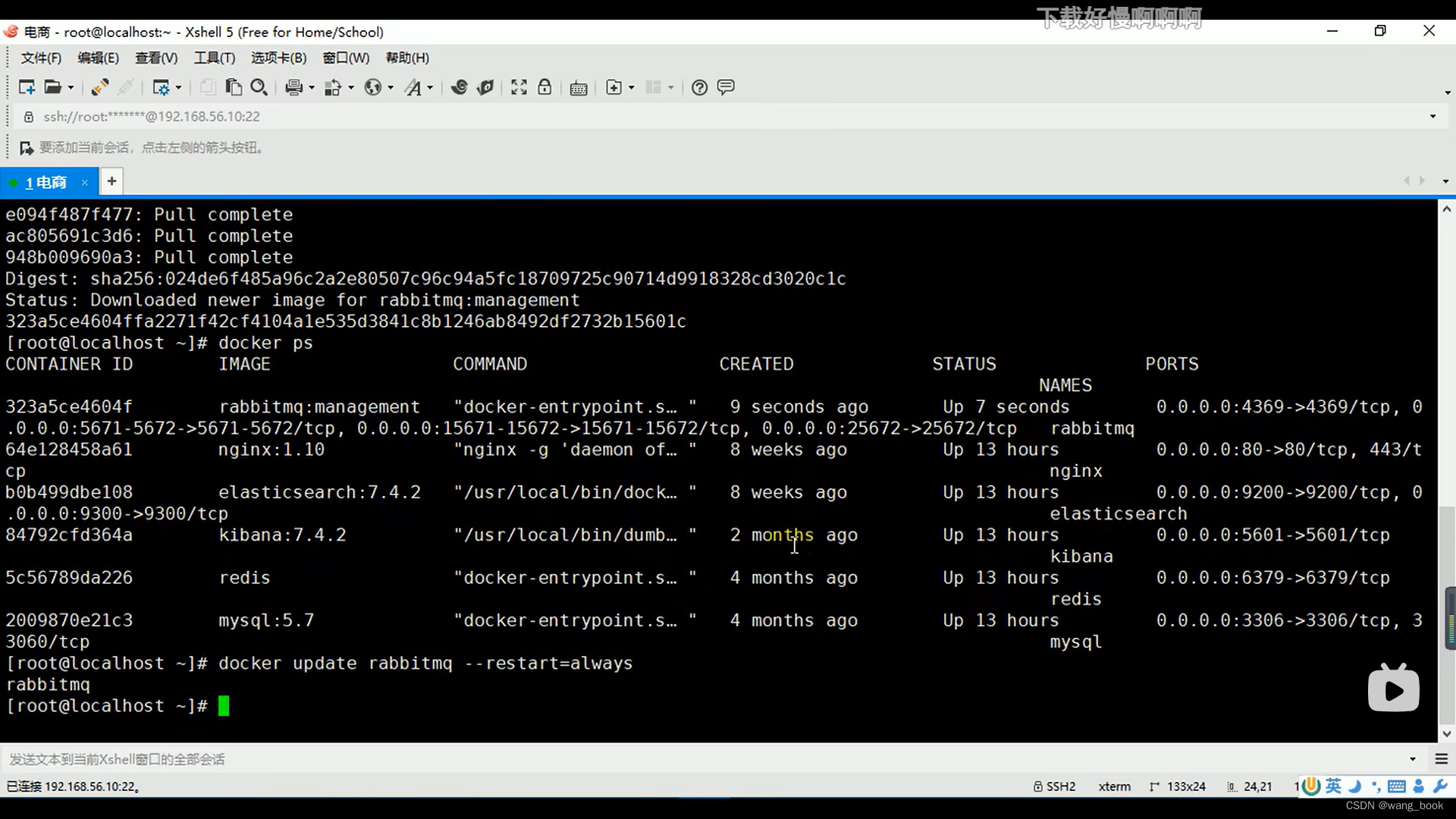Expand the address bar dropdown arrow
The height and width of the screenshot is (819, 1456).
(x=1432, y=117)
